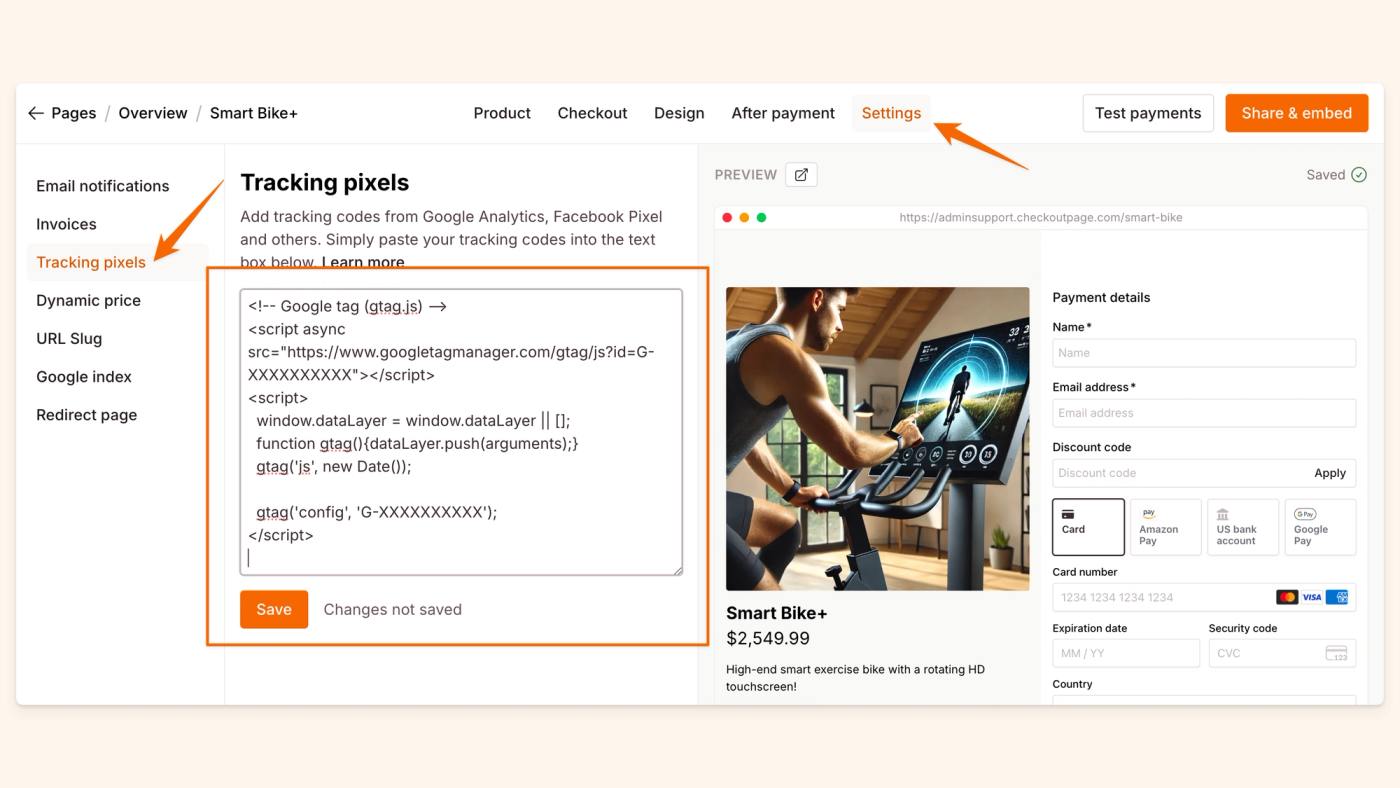Click green window dot in preview browser
Viewport: 1400px width, 788px height.
(761, 217)
